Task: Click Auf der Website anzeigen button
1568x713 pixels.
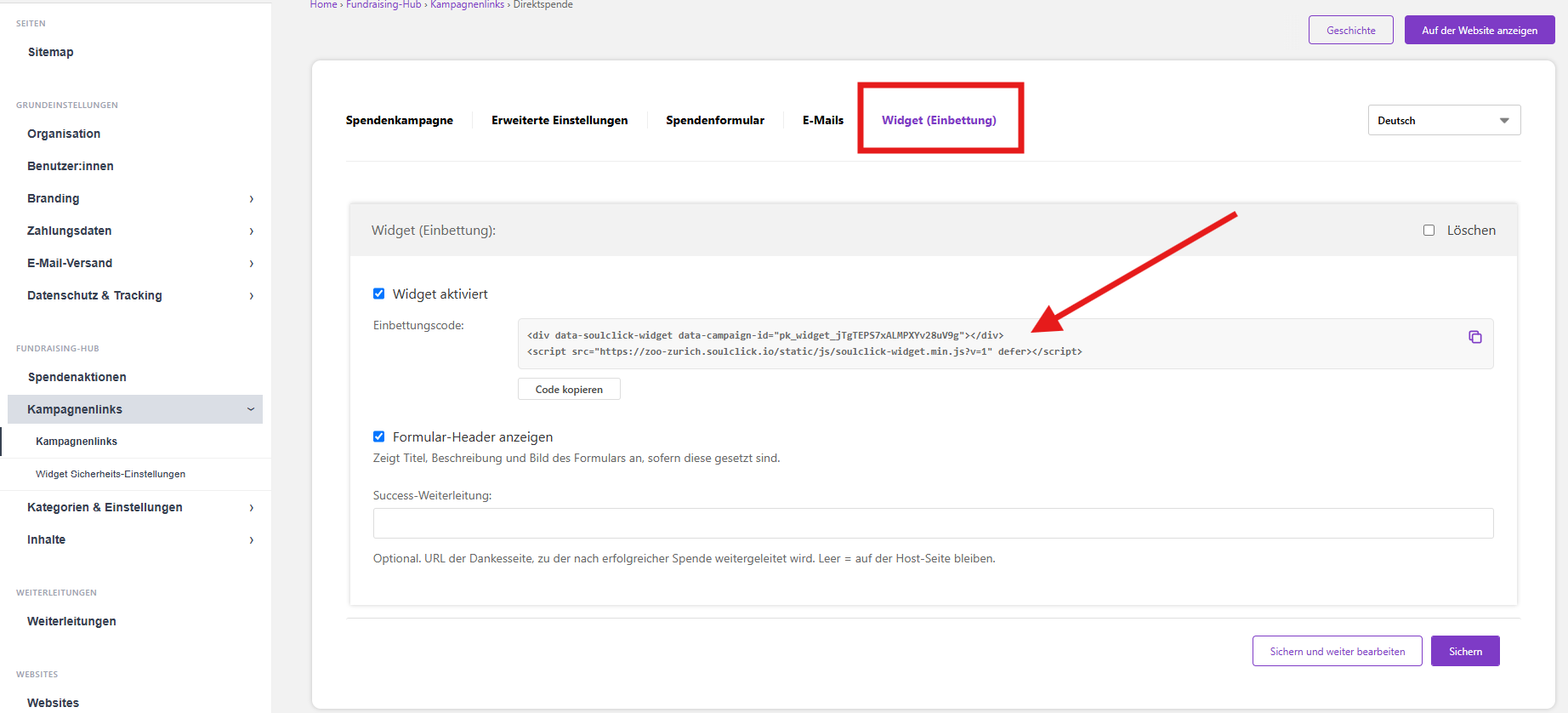Action: click(x=1480, y=30)
